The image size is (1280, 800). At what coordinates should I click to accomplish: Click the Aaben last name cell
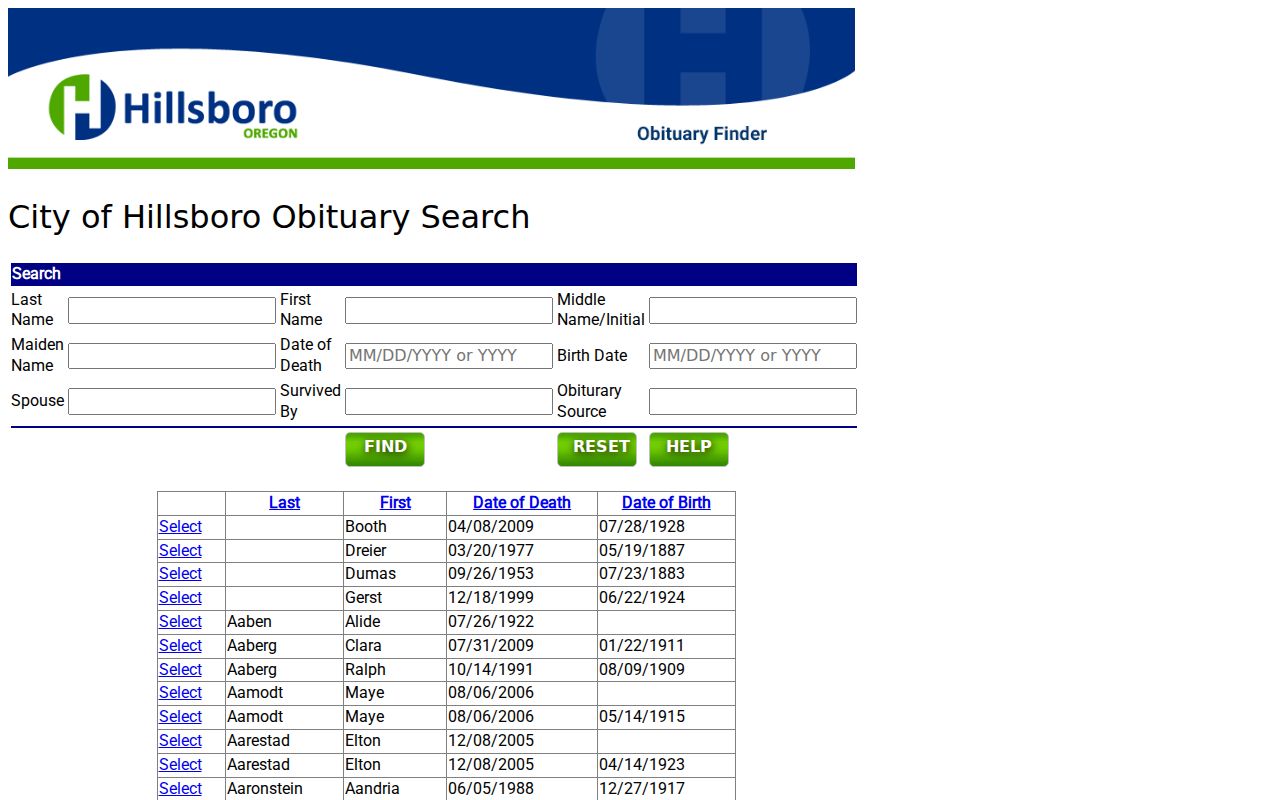click(285, 622)
